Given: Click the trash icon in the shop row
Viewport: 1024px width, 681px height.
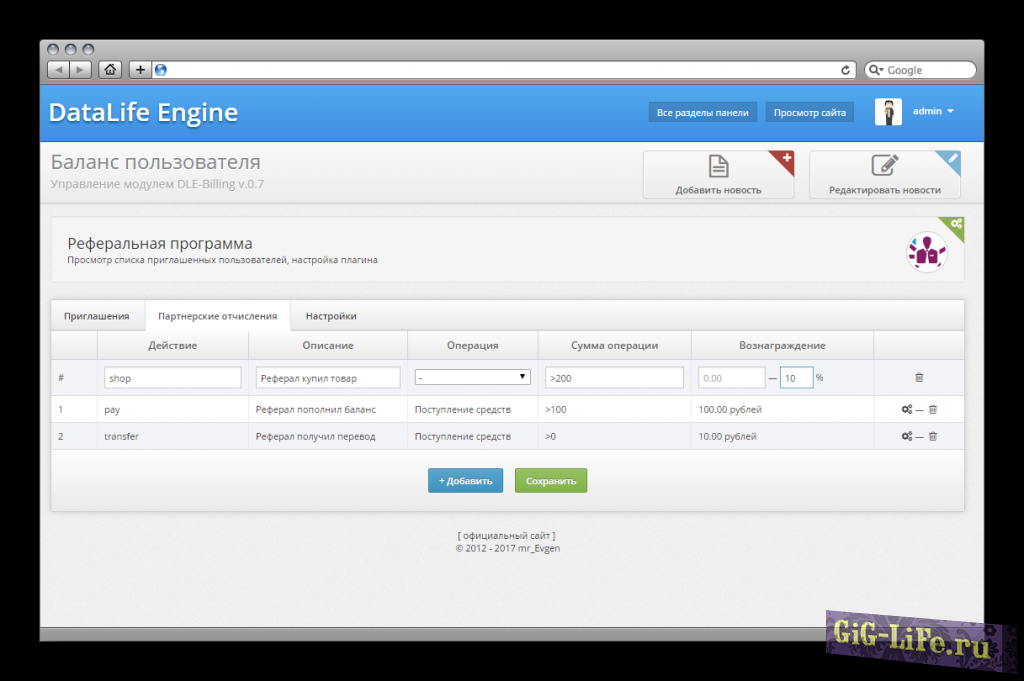Looking at the screenshot, I should [x=919, y=378].
